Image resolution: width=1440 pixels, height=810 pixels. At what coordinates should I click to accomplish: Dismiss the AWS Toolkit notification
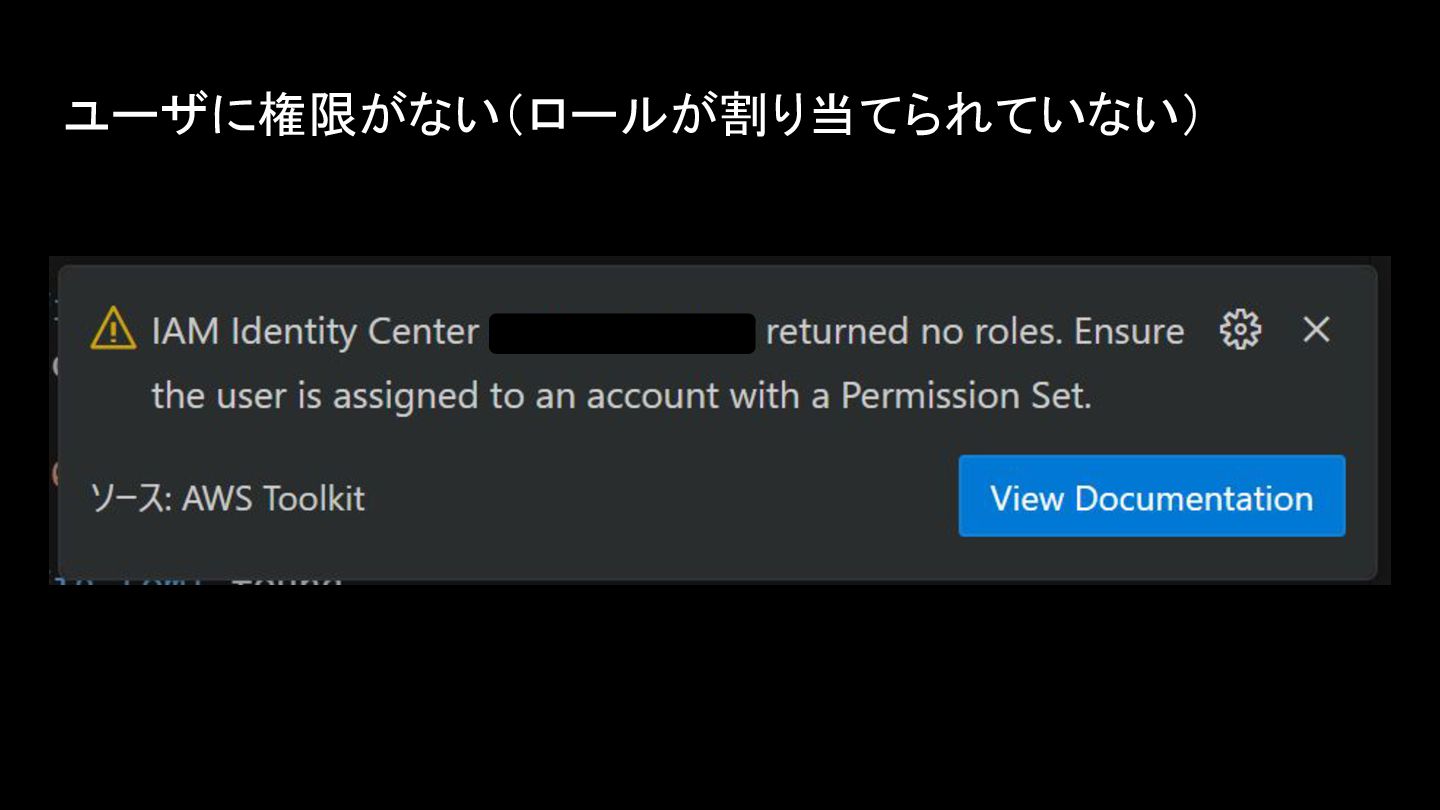pyautogui.click(x=1316, y=329)
